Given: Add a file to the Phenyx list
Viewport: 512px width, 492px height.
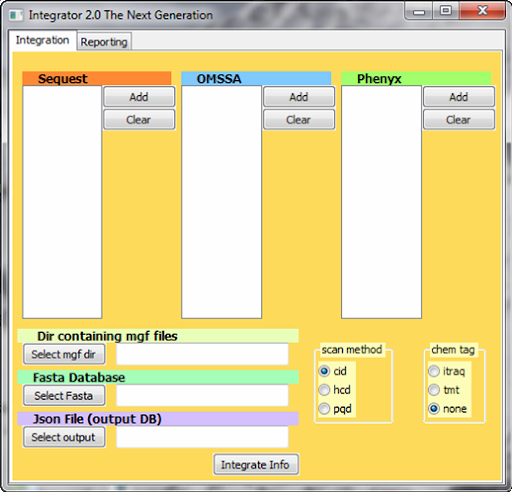Looking at the screenshot, I should click(459, 97).
